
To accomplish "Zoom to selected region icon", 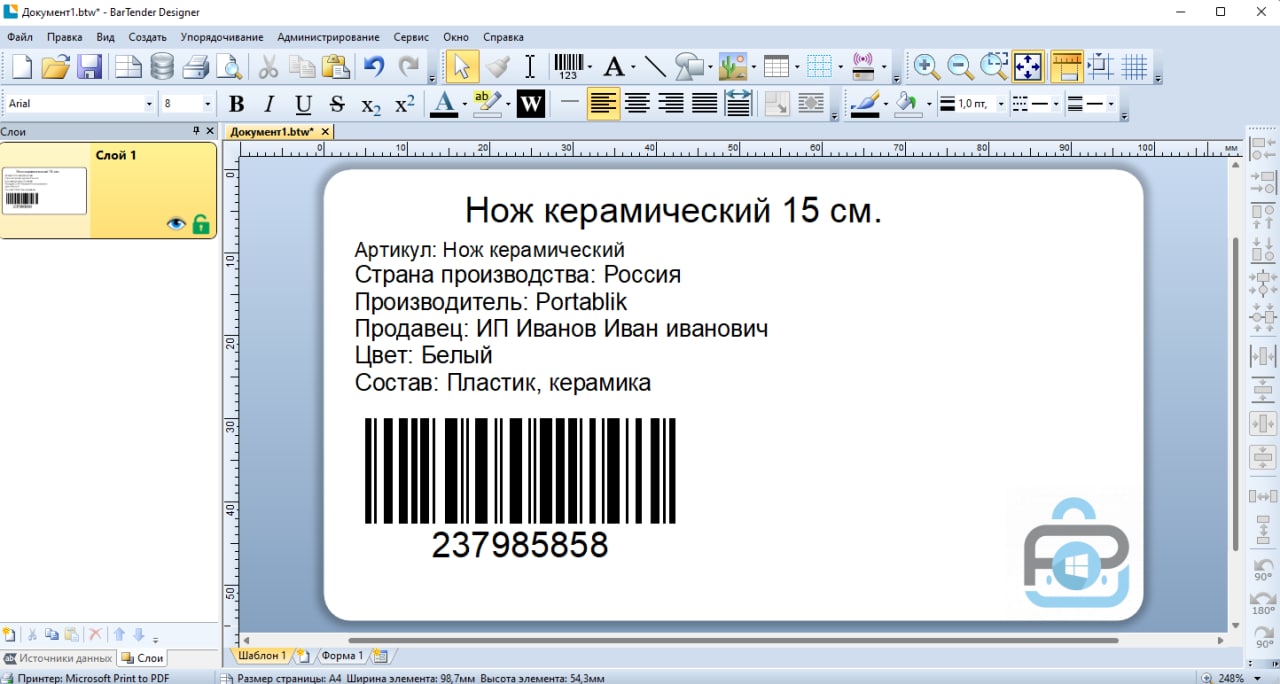I will [994, 67].
